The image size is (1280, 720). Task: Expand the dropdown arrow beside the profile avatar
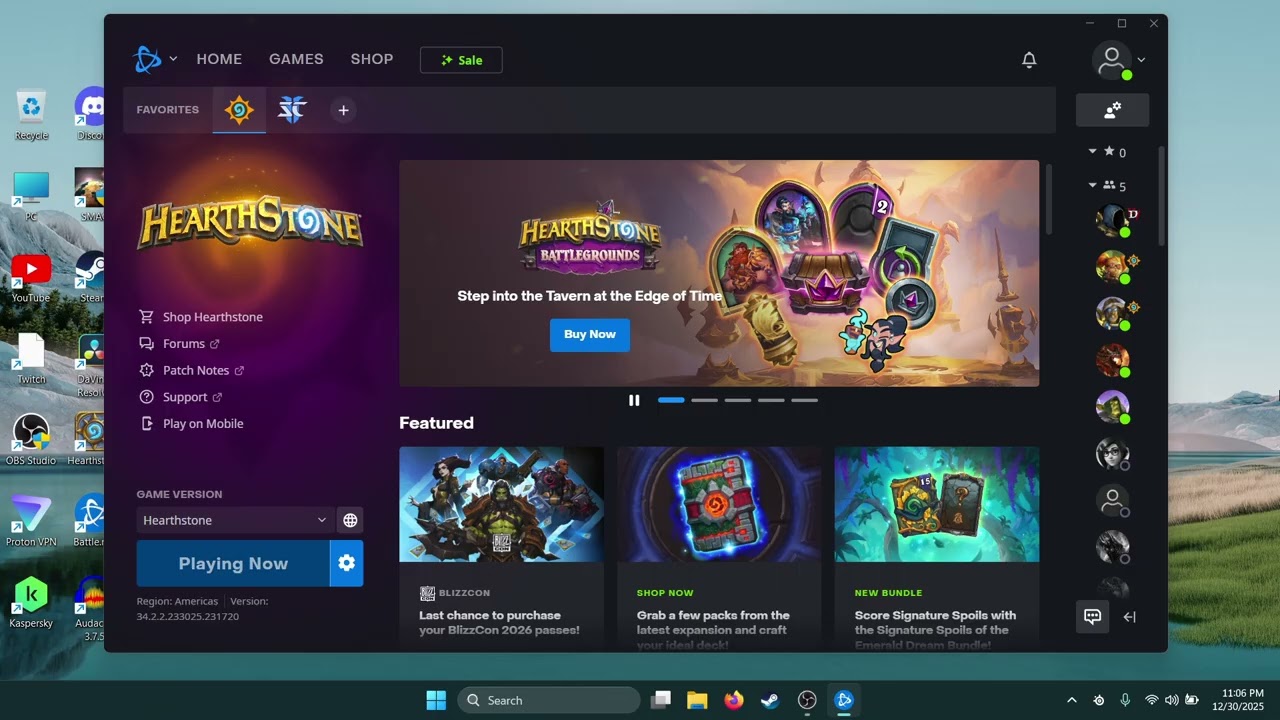click(x=1141, y=60)
